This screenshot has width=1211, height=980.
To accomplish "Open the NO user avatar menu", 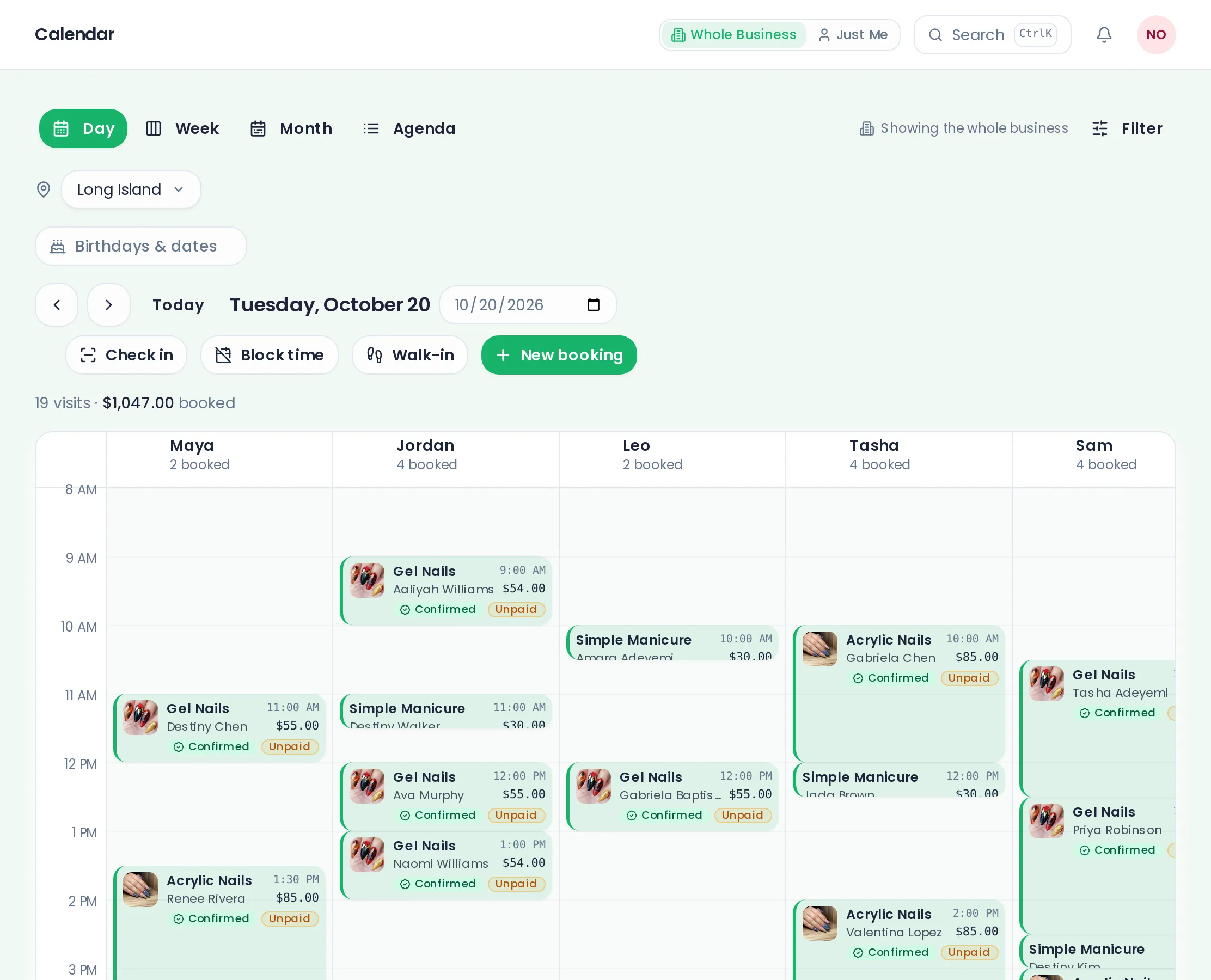I will tap(1155, 35).
